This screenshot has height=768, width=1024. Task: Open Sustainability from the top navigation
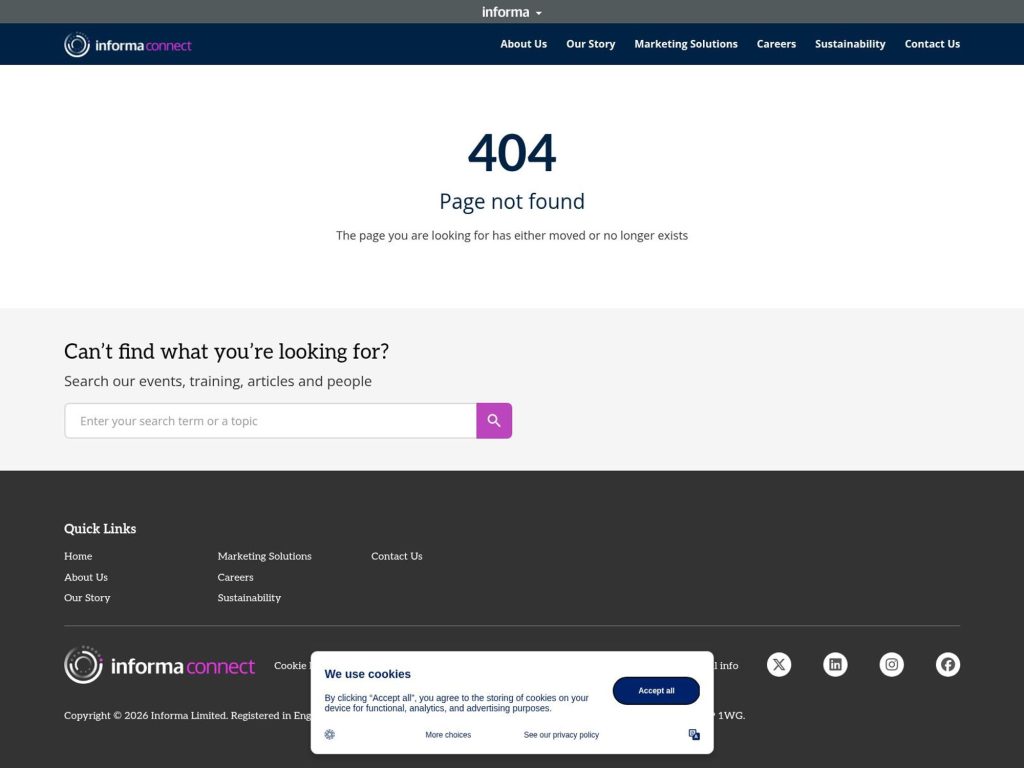coord(849,44)
